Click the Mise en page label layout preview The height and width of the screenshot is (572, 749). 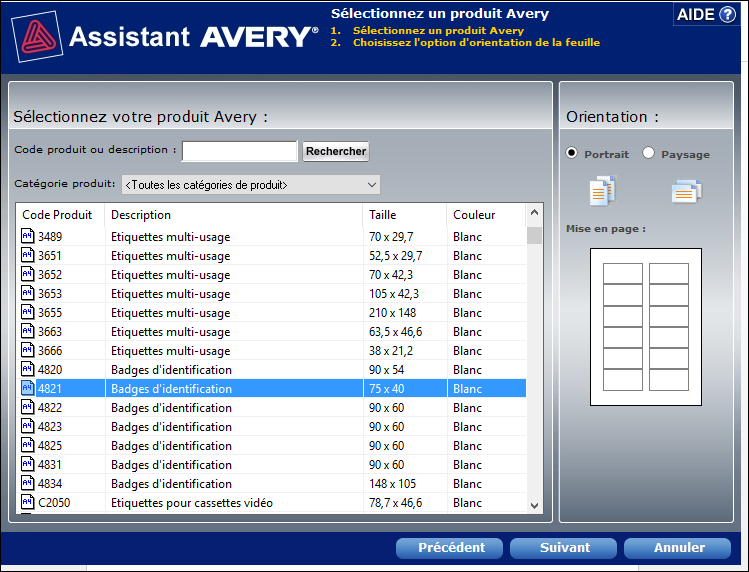click(646, 327)
